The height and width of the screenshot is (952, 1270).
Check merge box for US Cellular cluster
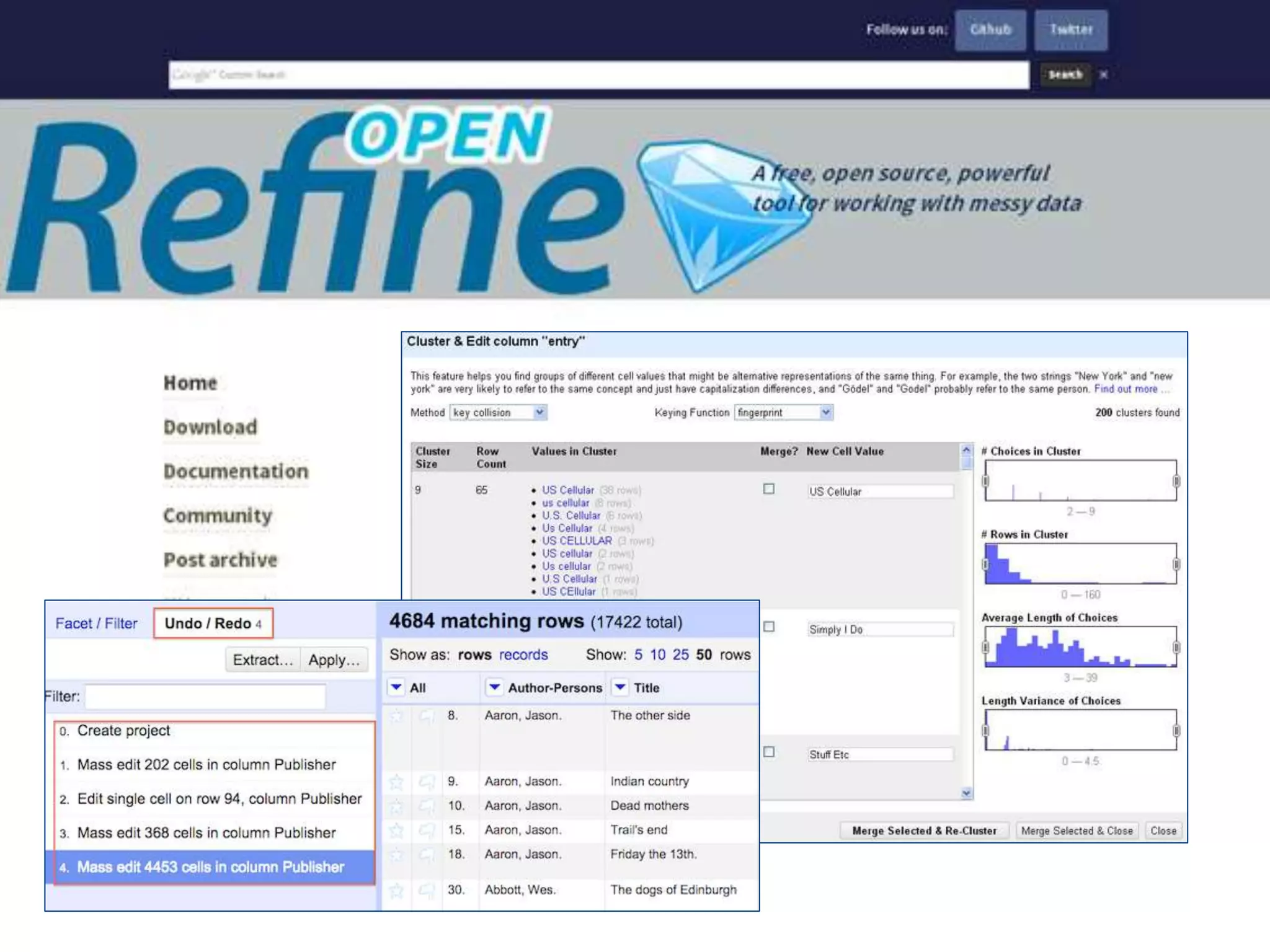click(x=769, y=489)
